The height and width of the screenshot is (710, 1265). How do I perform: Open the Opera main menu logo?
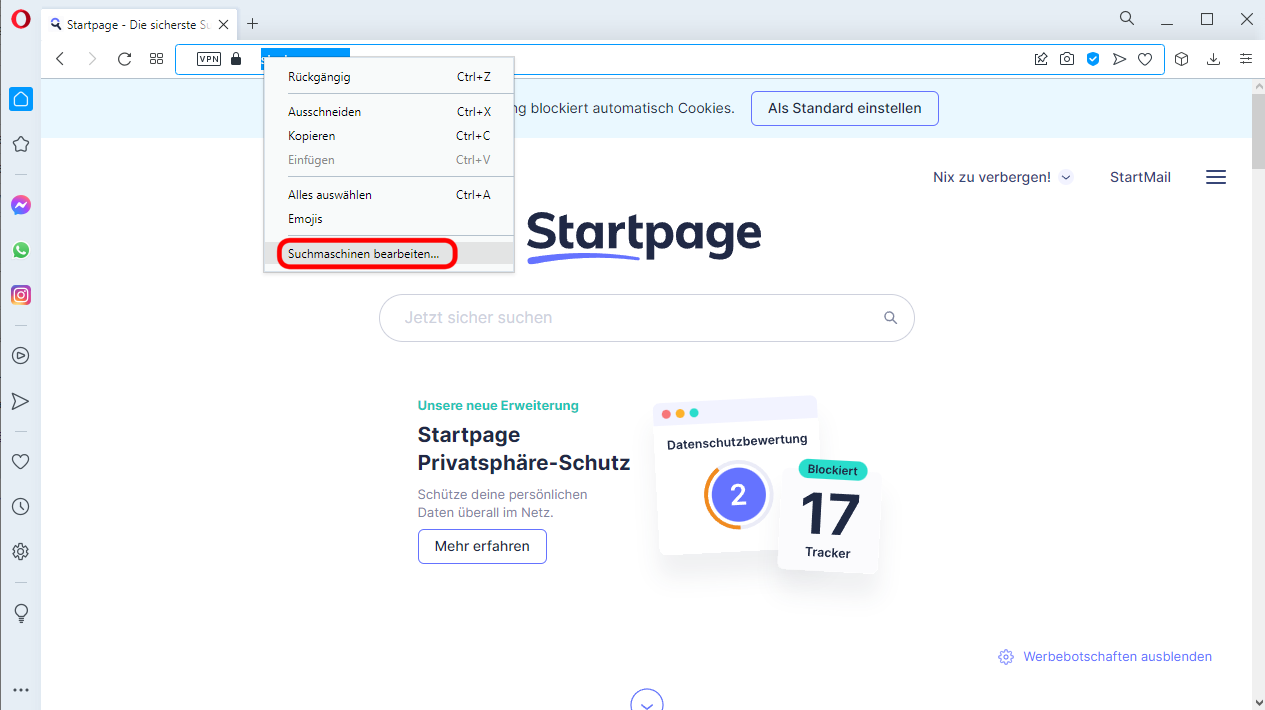pyautogui.click(x=20, y=19)
